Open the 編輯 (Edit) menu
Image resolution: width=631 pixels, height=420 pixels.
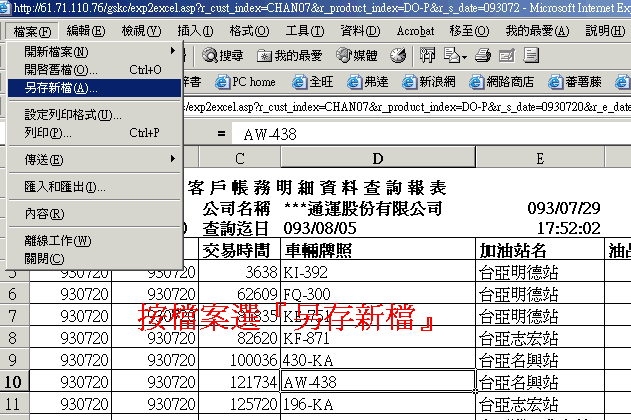(x=85, y=30)
